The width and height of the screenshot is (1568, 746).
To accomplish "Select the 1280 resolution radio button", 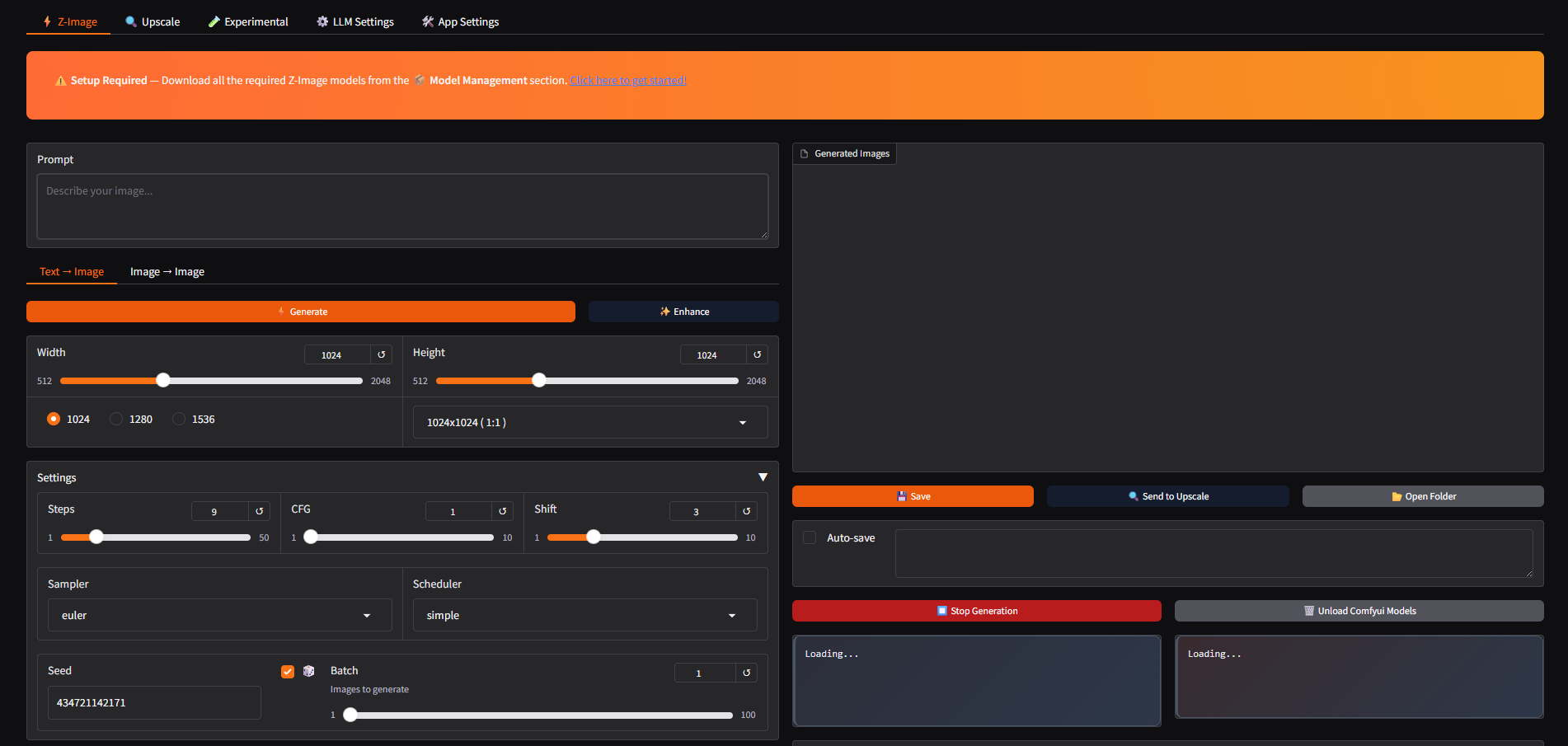I will [116, 419].
